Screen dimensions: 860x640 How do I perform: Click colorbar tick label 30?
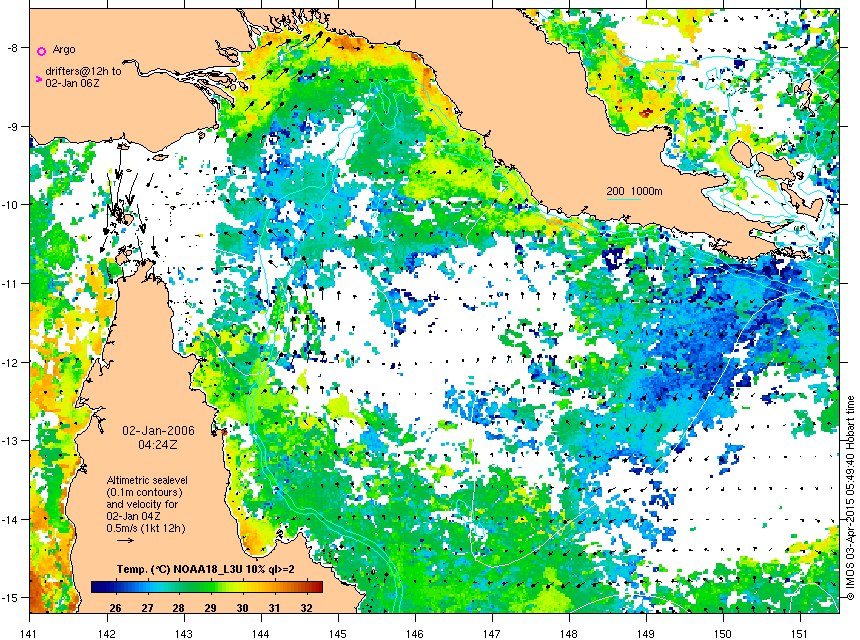(242, 608)
